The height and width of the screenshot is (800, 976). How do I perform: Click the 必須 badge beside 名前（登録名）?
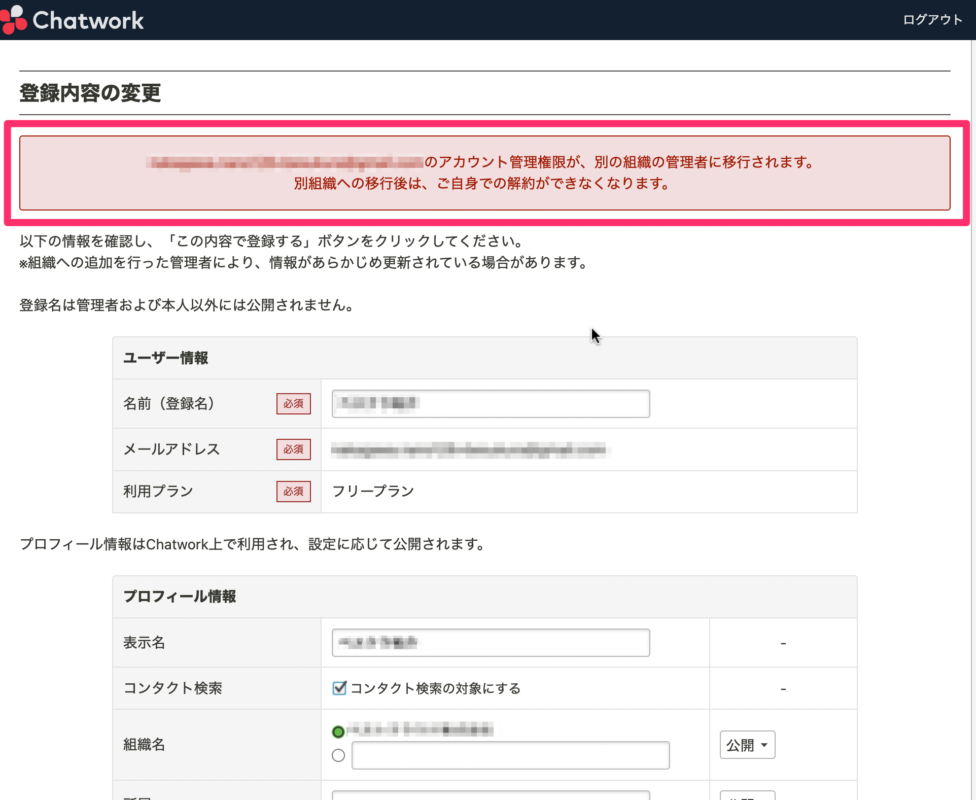pyautogui.click(x=292, y=404)
